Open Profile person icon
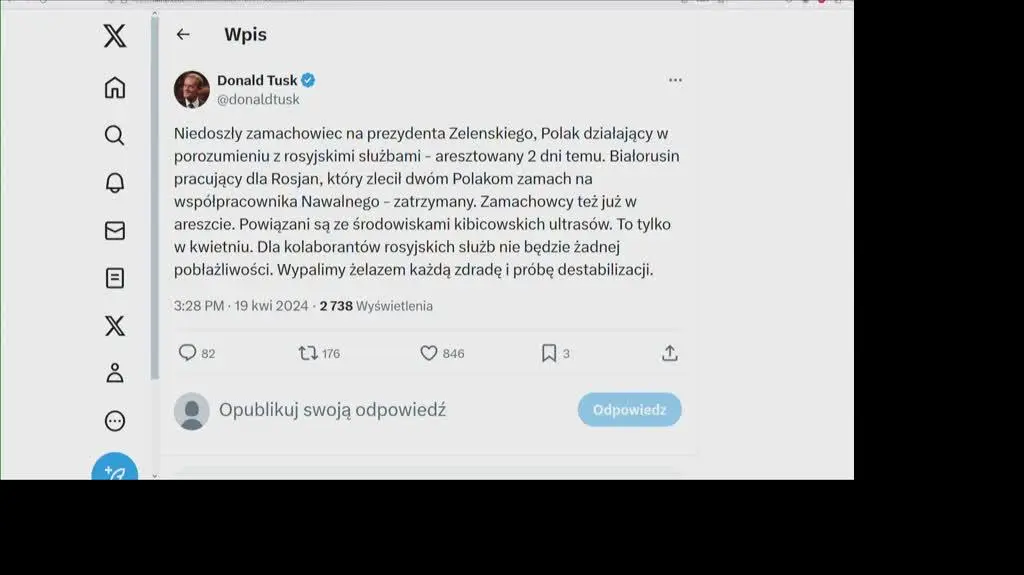The height and width of the screenshot is (575, 1024). pos(115,373)
